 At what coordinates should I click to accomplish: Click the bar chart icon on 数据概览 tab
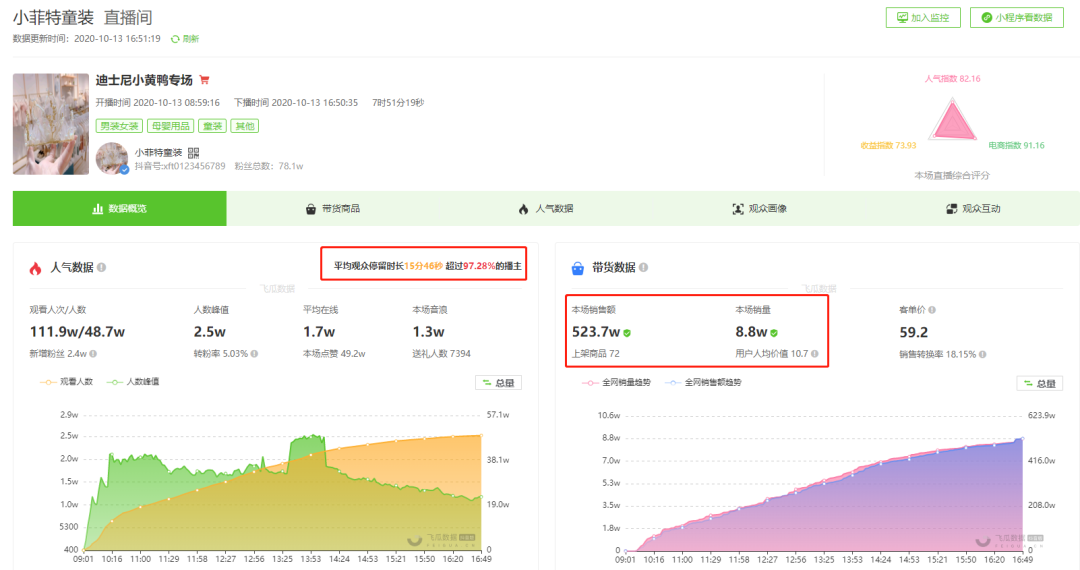click(98, 209)
